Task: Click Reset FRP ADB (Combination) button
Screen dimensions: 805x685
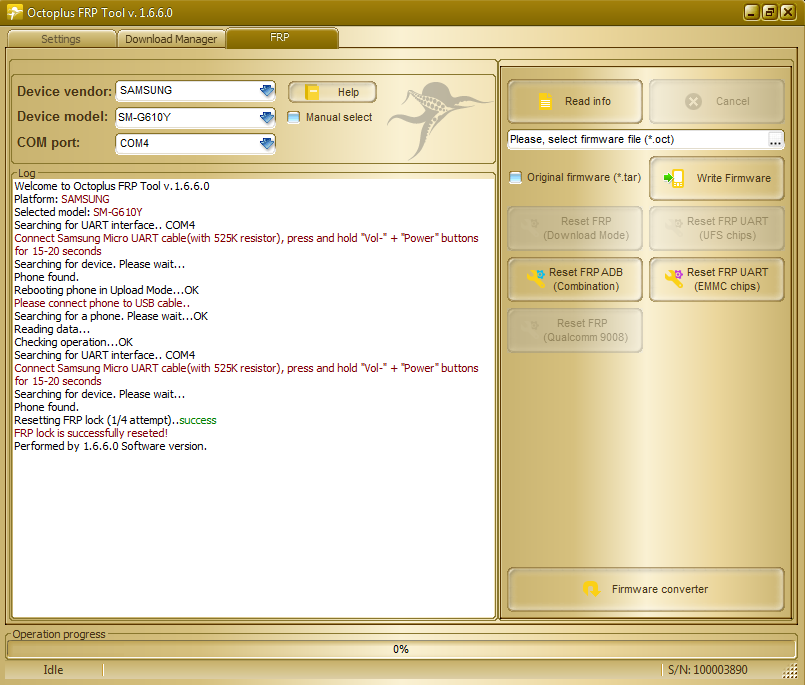Action: tap(574, 279)
